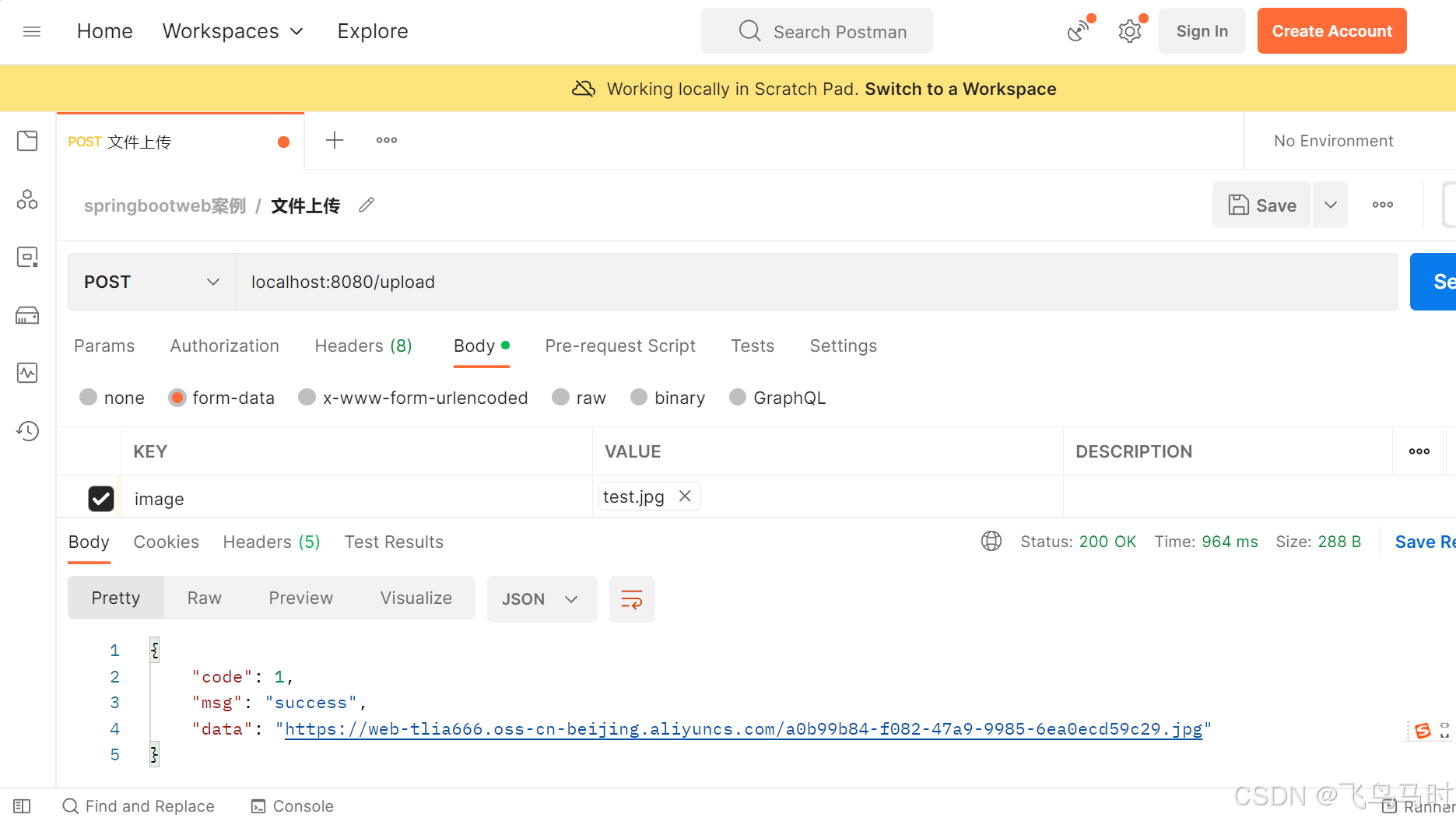Image resolution: width=1456 pixels, height=821 pixels.
Task: Click the network globe icon in response
Action: tap(991, 541)
